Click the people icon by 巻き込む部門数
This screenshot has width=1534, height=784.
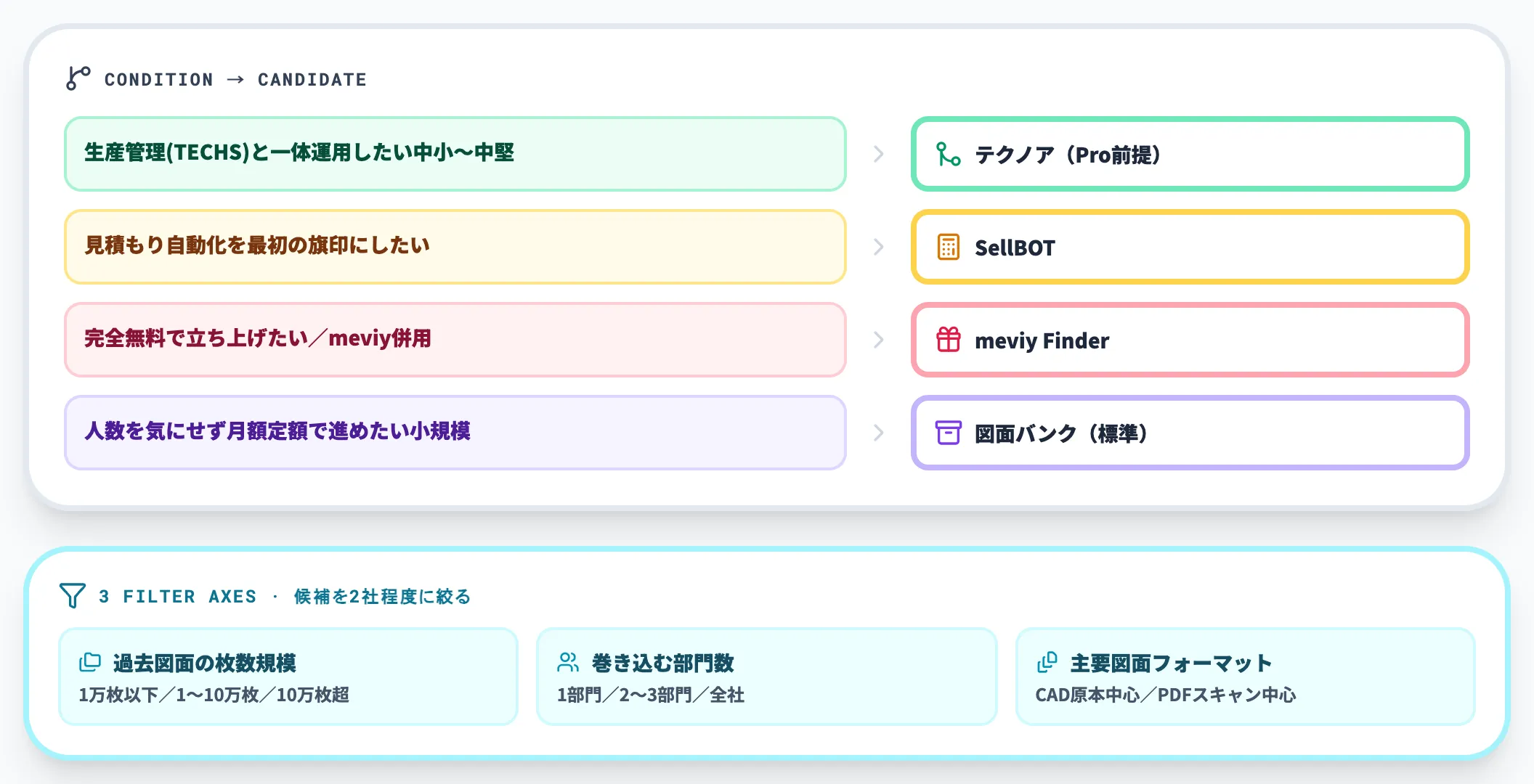tap(568, 662)
